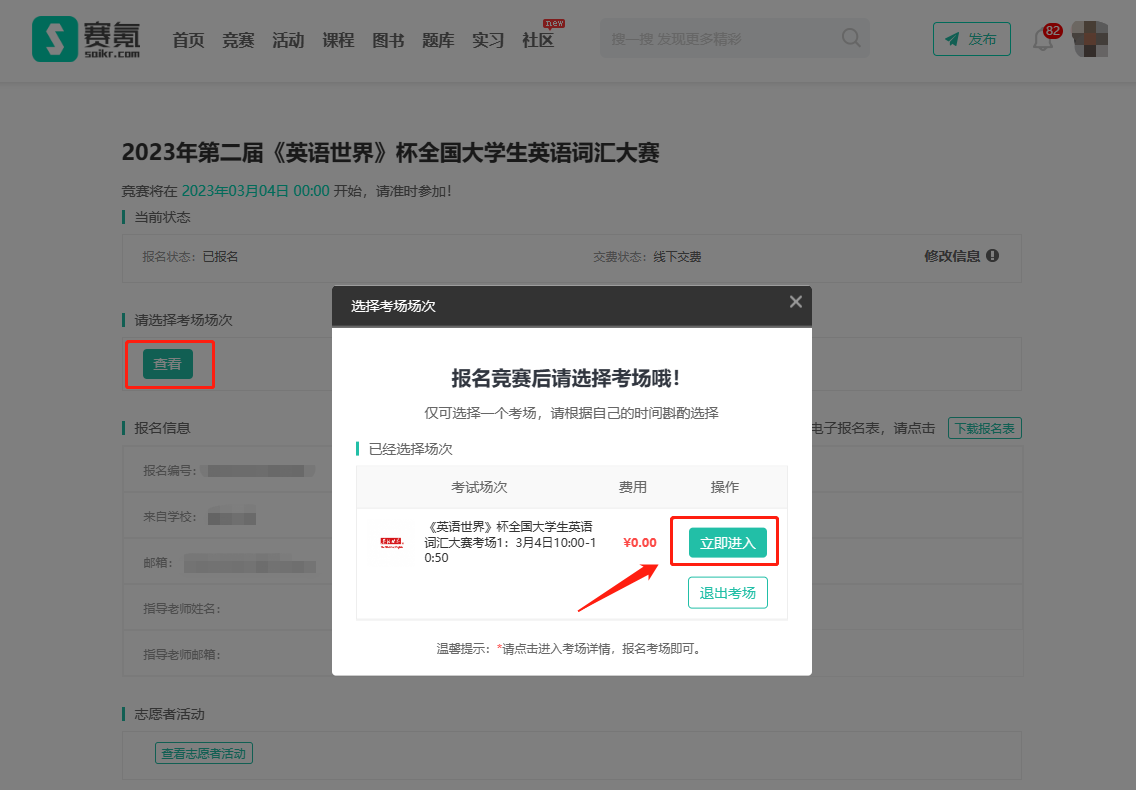Screen dimensions: 1136x790
Task: Click the competition logo thumbnail in table
Action: (391, 543)
